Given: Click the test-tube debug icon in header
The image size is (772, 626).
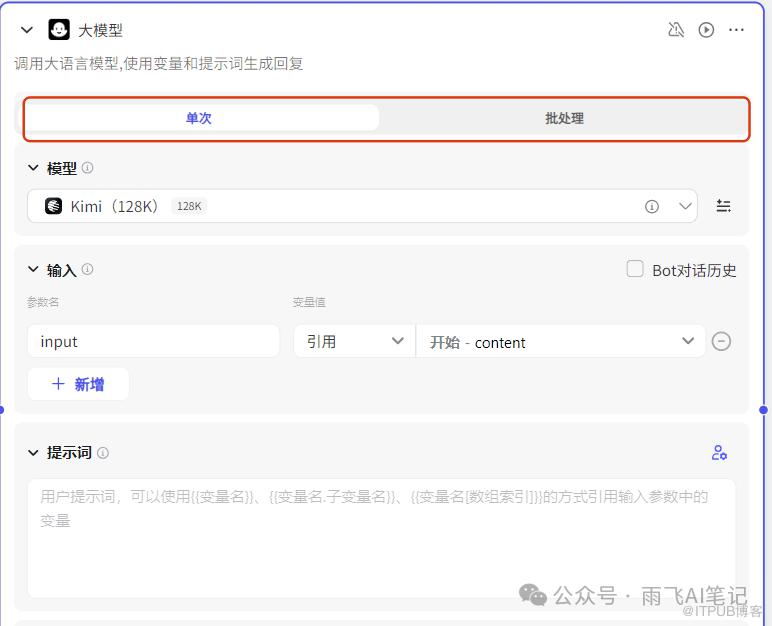Looking at the screenshot, I should tap(676, 30).
